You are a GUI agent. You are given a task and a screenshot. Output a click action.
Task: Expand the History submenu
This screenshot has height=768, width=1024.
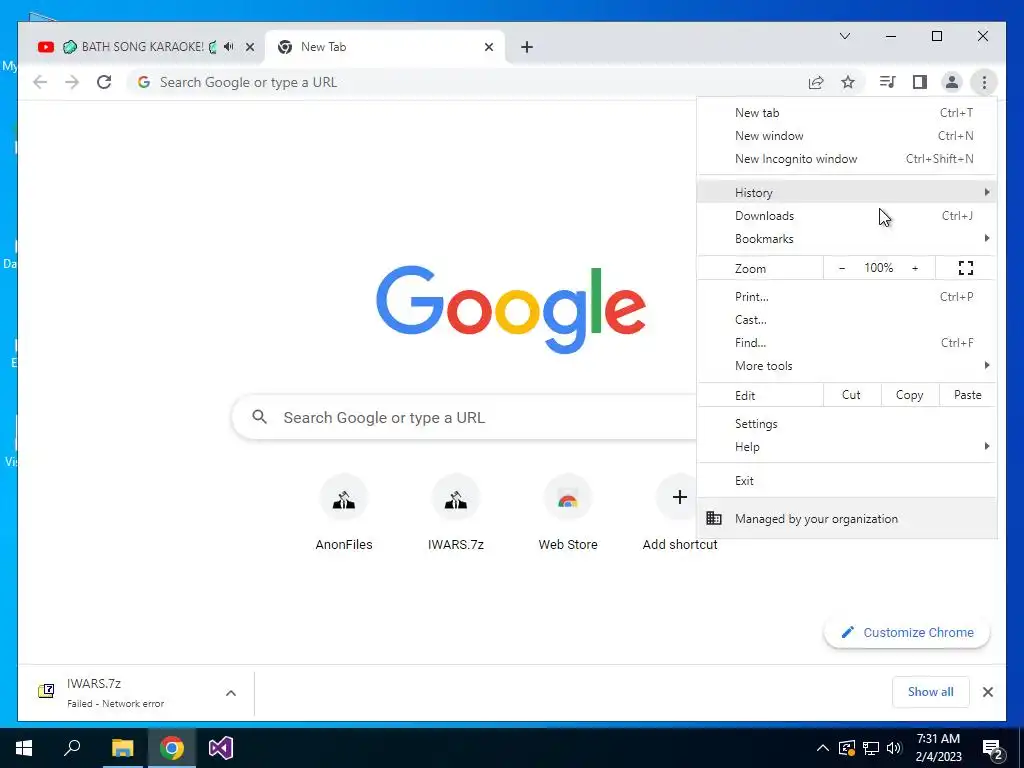847,193
